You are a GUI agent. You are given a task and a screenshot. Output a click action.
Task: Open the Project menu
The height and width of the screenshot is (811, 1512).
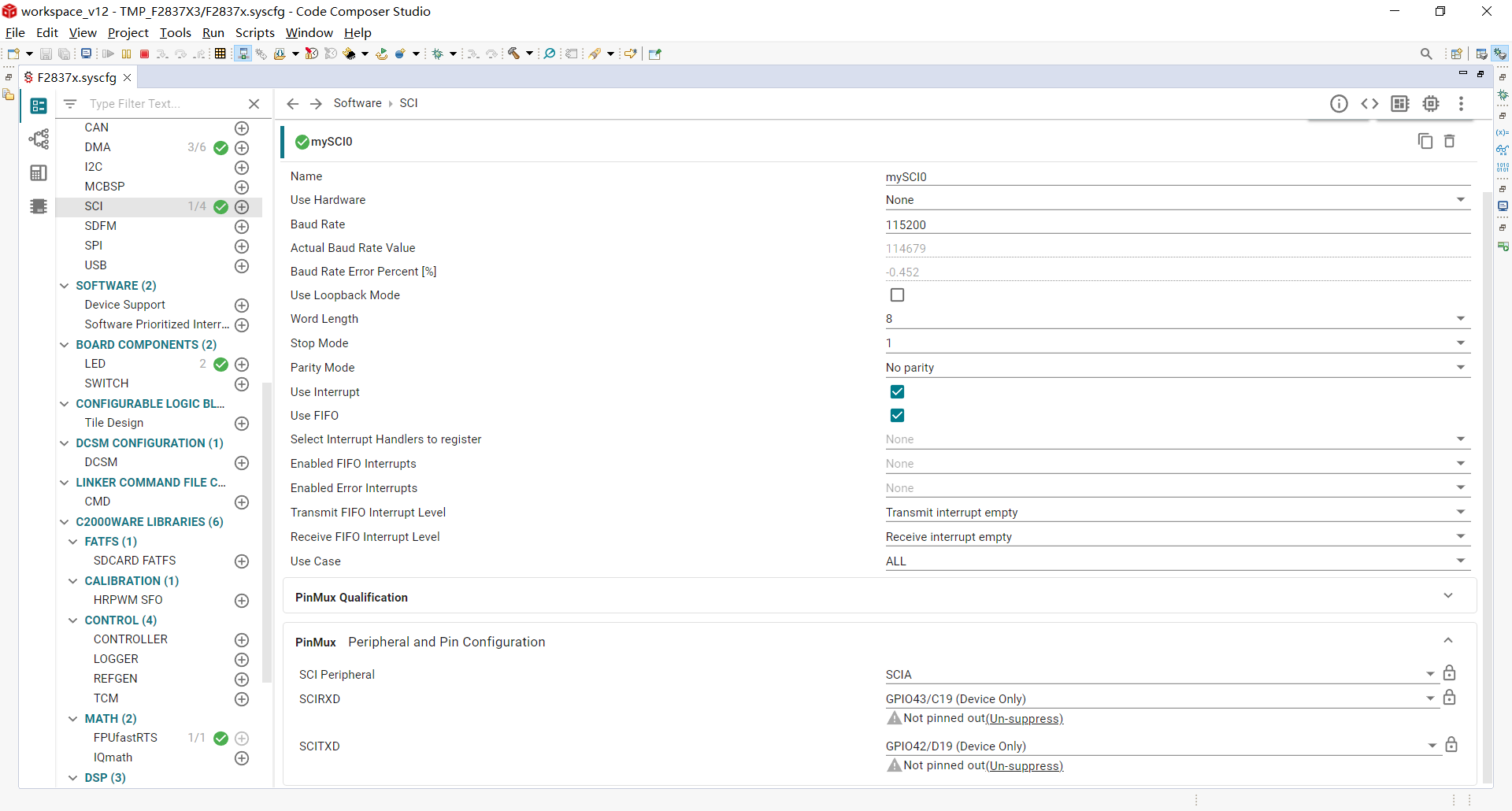(x=128, y=32)
